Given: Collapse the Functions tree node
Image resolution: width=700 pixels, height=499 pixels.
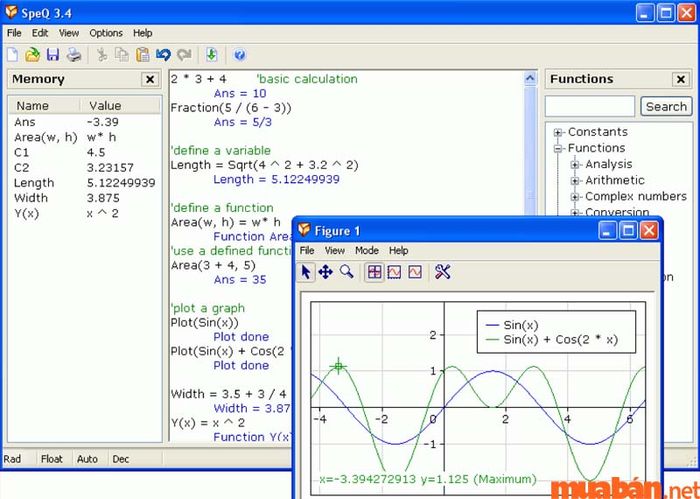Looking at the screenshot, I should (558, 148).
